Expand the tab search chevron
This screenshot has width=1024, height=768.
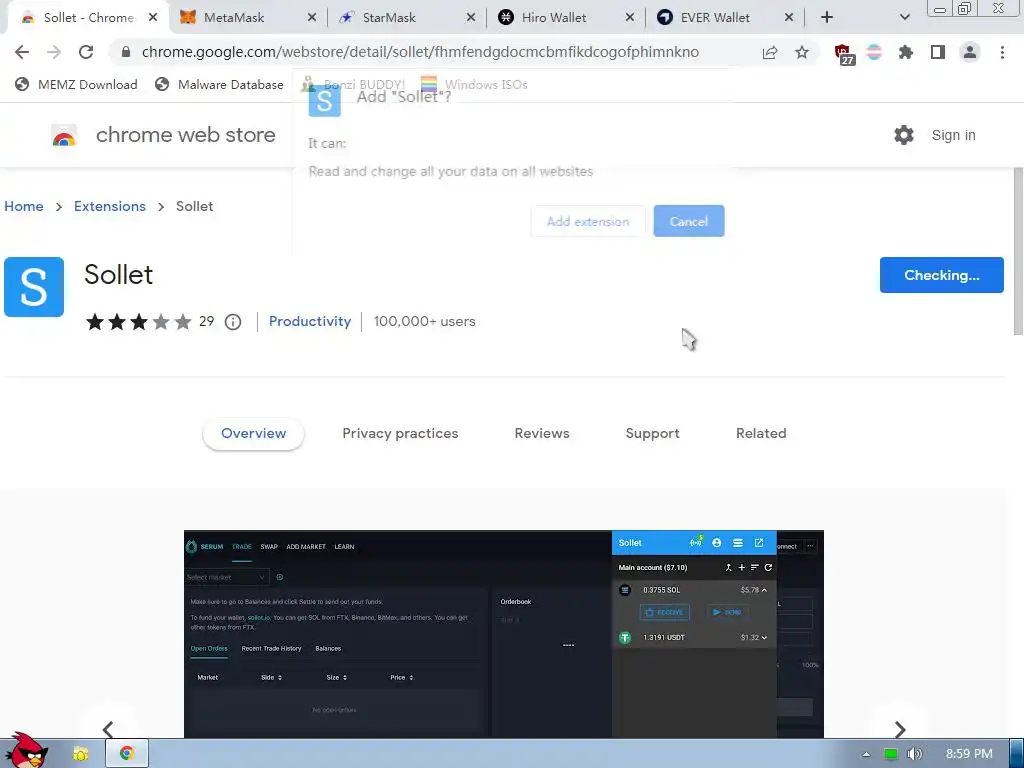[904, 18]
